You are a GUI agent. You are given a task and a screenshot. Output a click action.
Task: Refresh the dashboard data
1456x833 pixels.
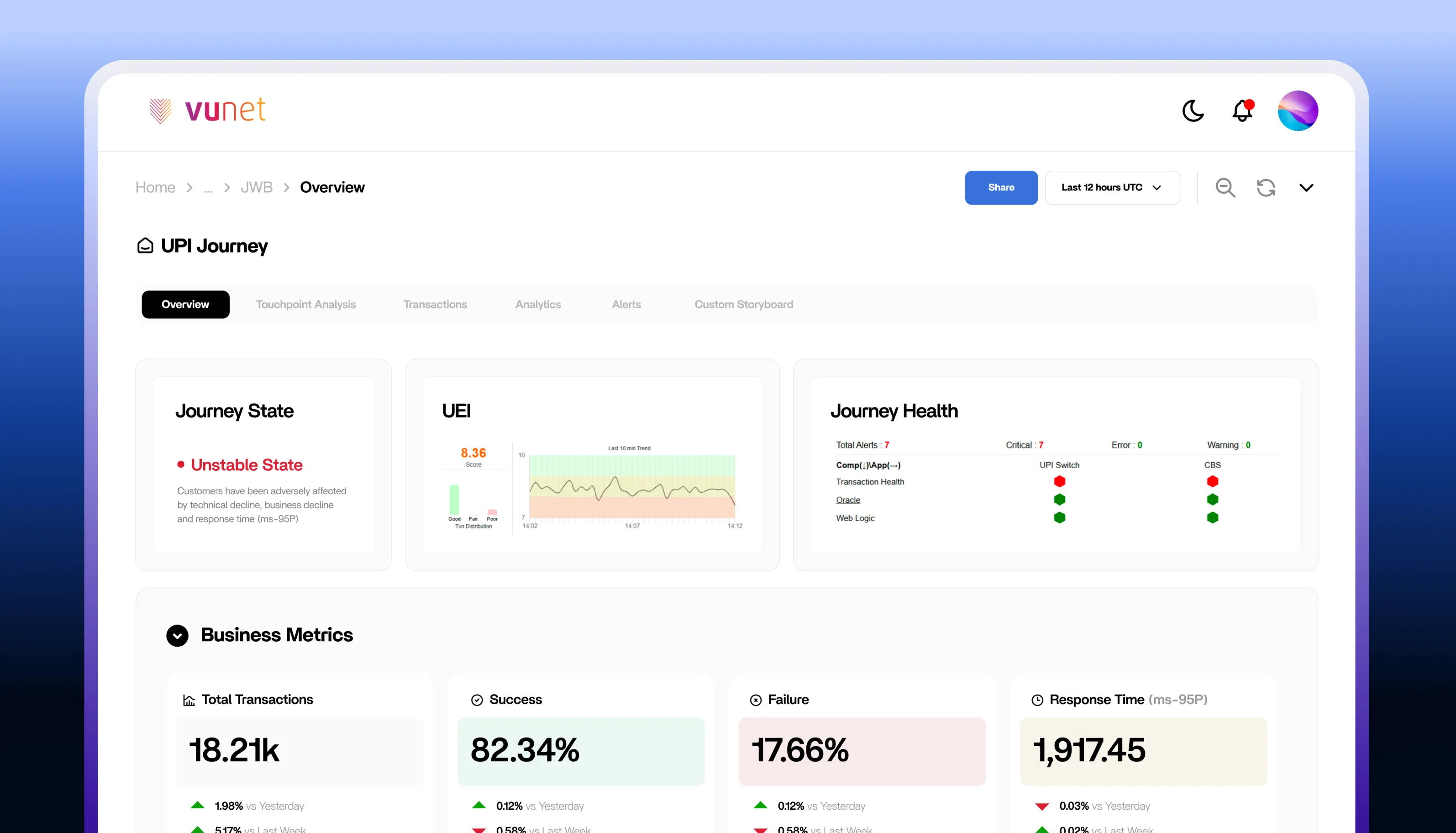coord(1266,188)
